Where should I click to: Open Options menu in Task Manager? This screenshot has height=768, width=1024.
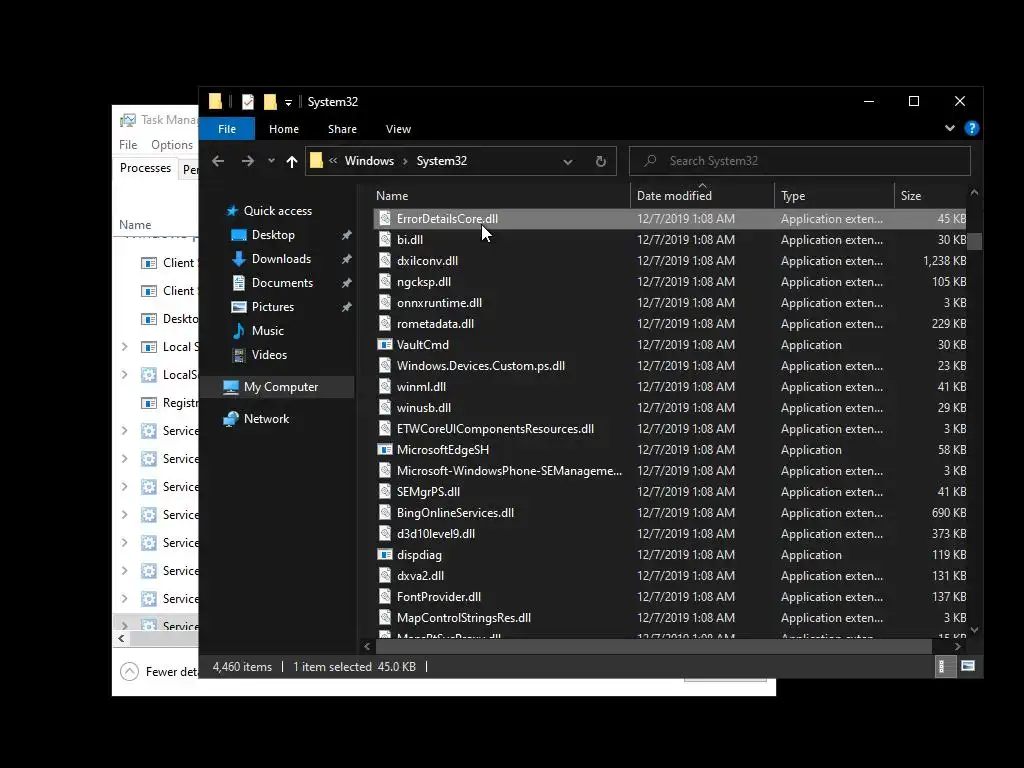[172, 144]
